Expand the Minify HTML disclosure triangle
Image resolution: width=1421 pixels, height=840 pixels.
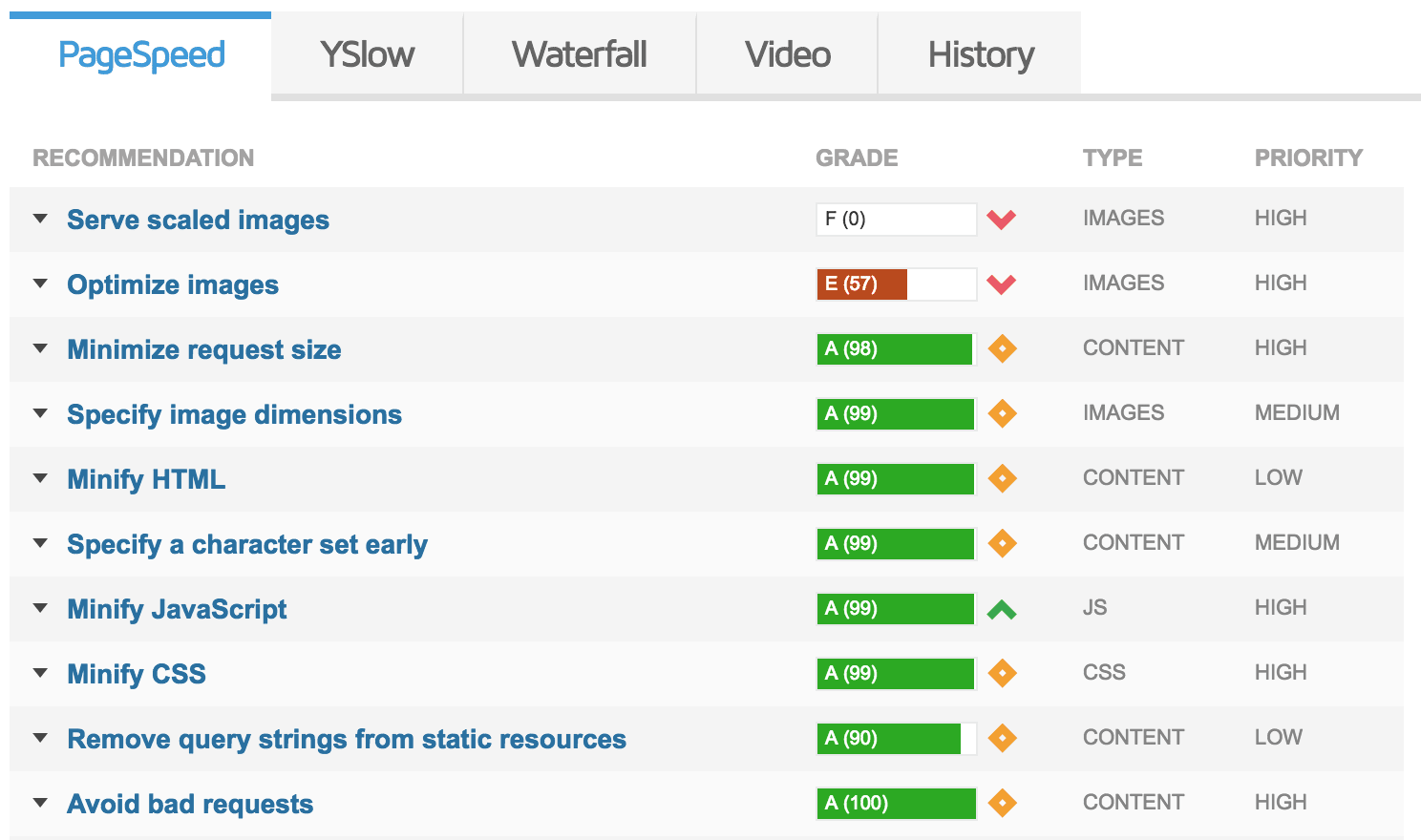(40, 478)
